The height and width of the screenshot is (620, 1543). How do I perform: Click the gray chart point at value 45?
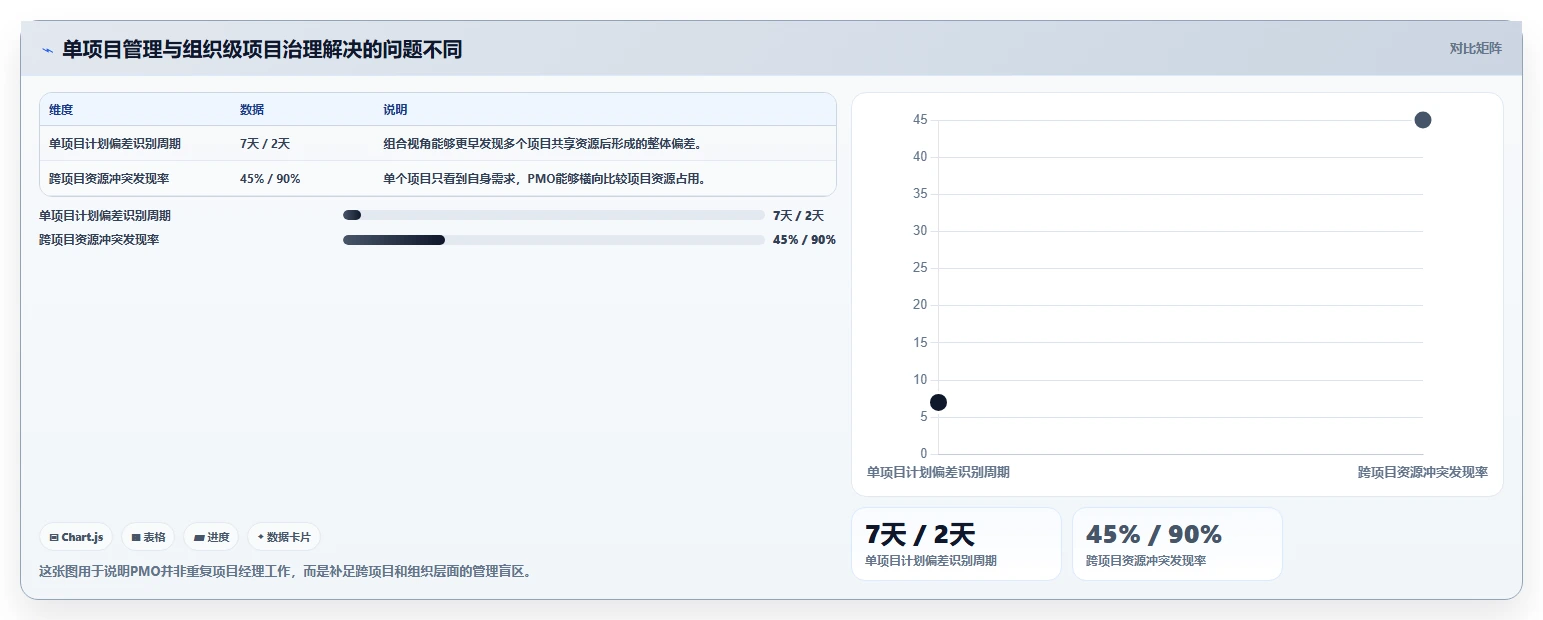point(1423,120)
